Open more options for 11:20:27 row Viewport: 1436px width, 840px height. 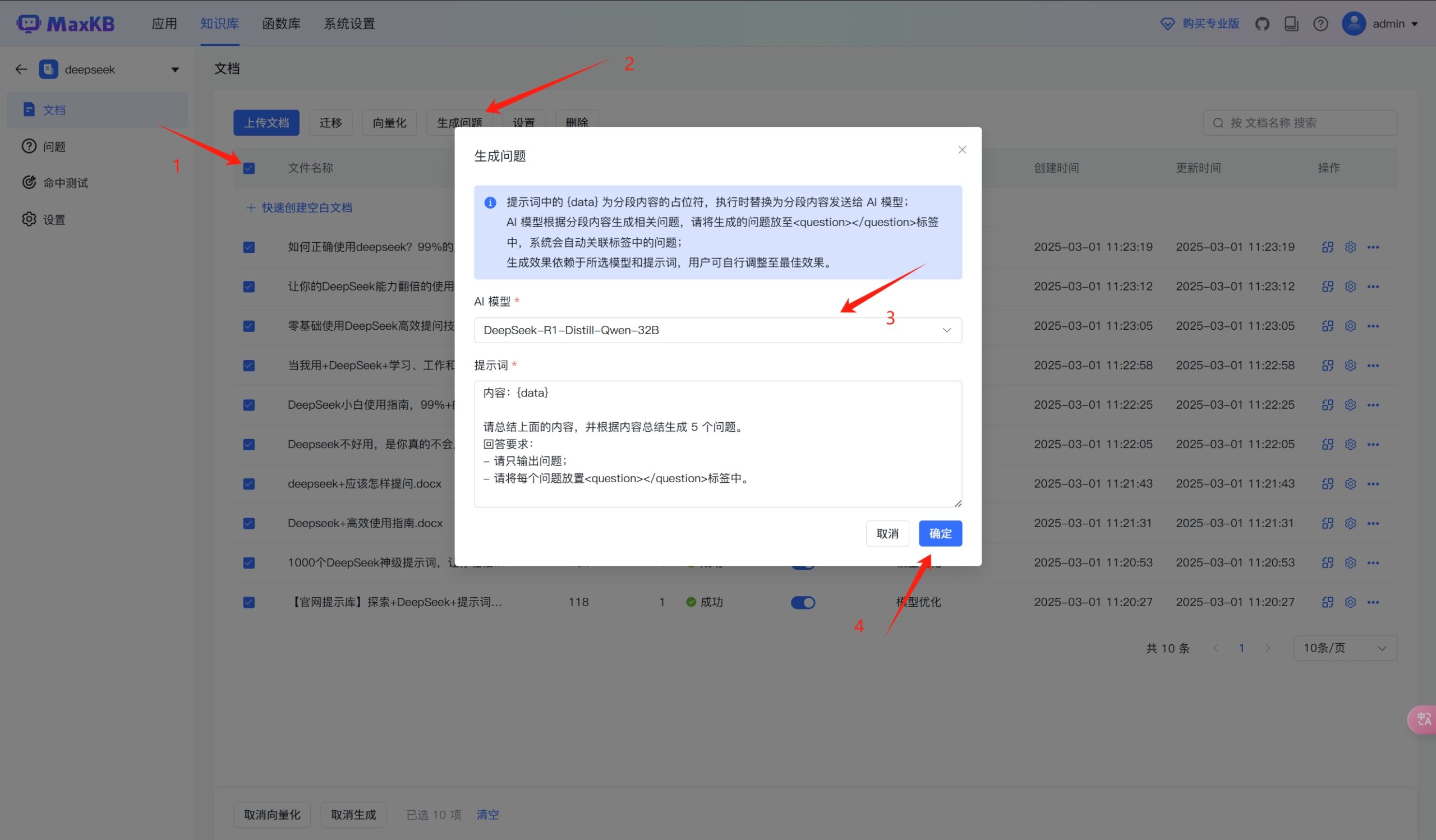[1373, 602]
